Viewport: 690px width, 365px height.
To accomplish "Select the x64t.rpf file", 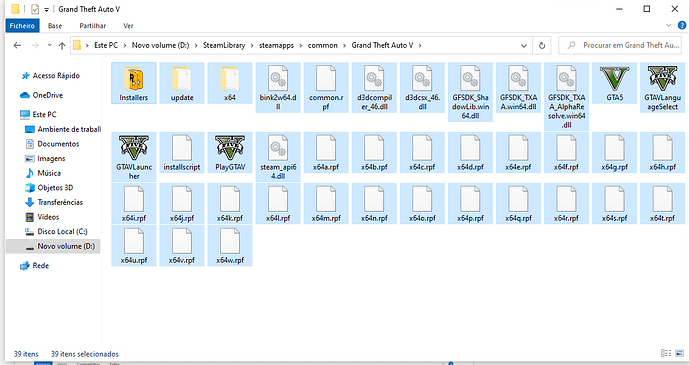I will point(662,204).
